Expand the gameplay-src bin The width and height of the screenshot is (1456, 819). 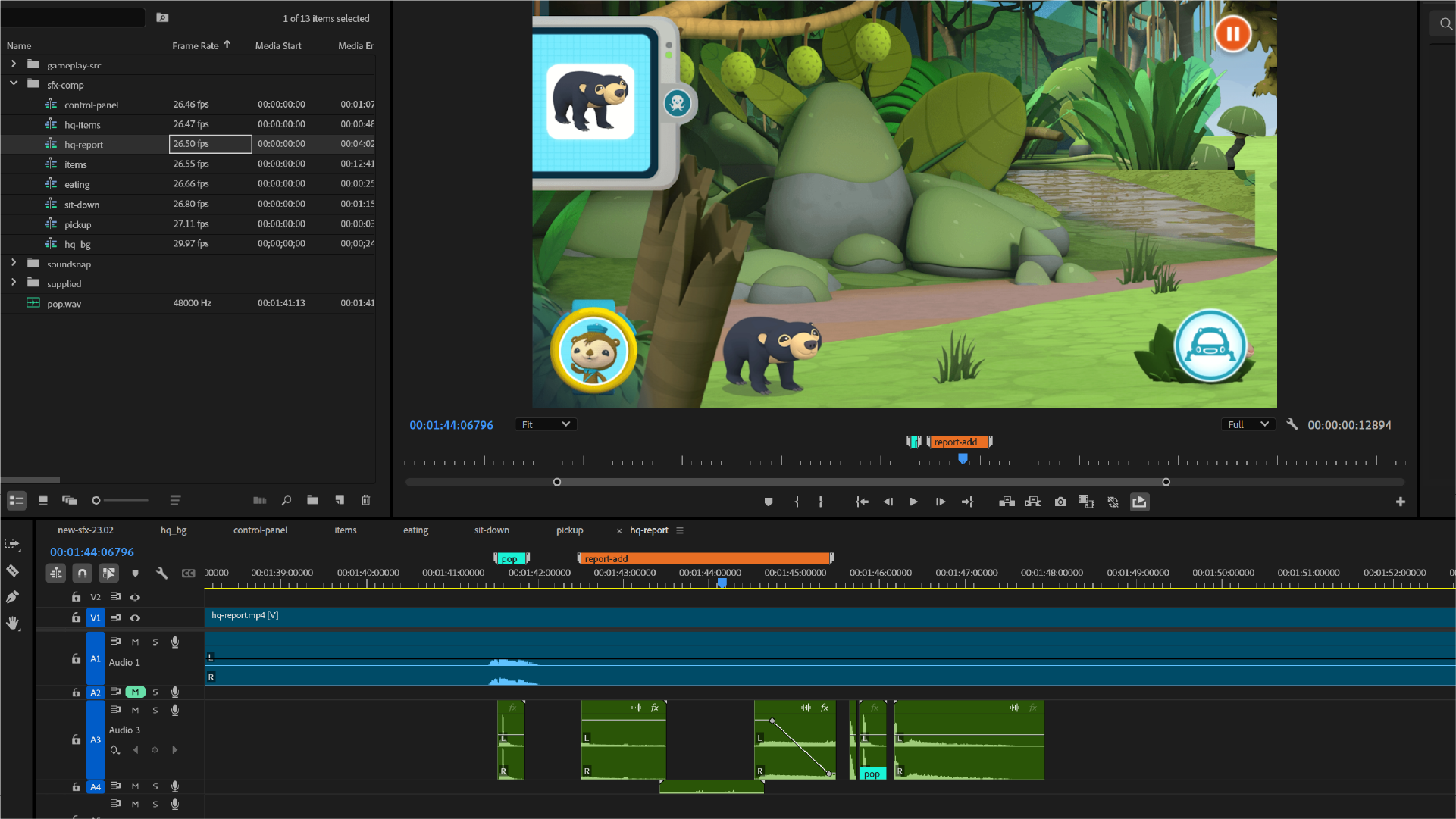(x=14, y=64)
